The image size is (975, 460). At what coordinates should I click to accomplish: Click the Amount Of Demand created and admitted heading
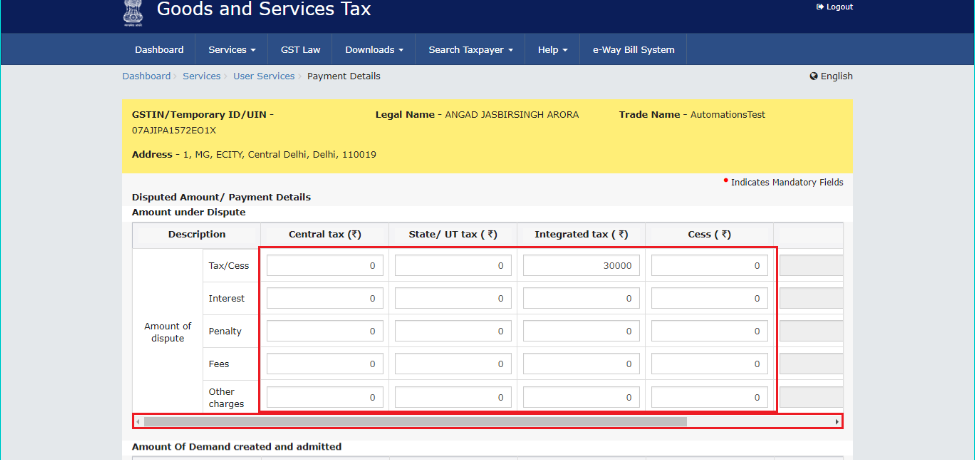point(237,446)
